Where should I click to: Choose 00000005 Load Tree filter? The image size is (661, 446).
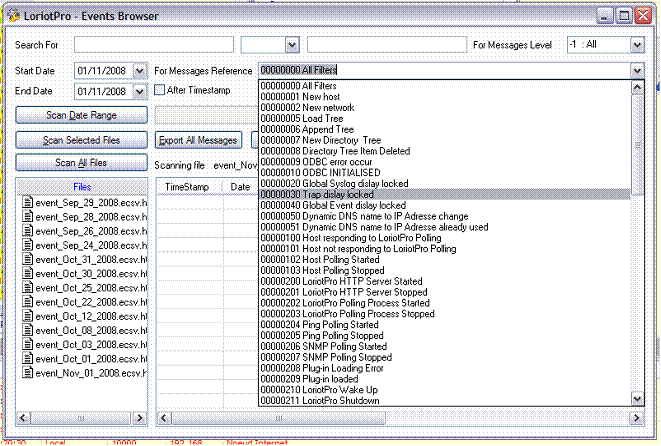(x=445, y=118)
